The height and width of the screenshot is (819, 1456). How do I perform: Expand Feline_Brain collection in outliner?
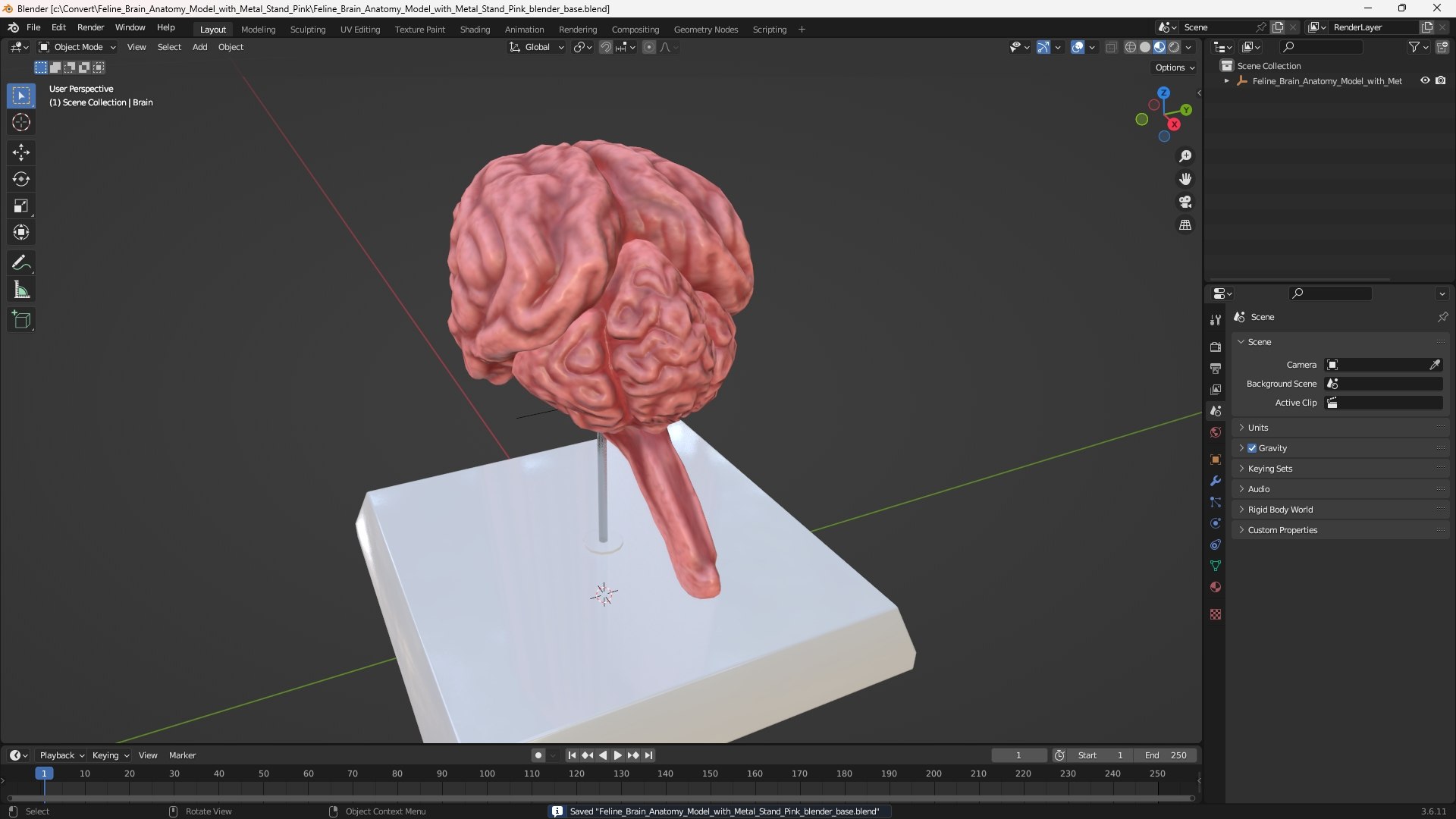(x=1226, y=80)
